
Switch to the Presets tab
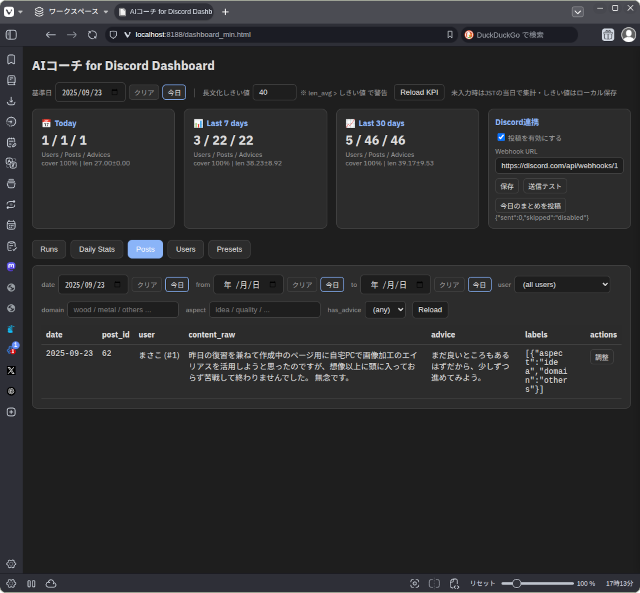[x=229, y=249]
